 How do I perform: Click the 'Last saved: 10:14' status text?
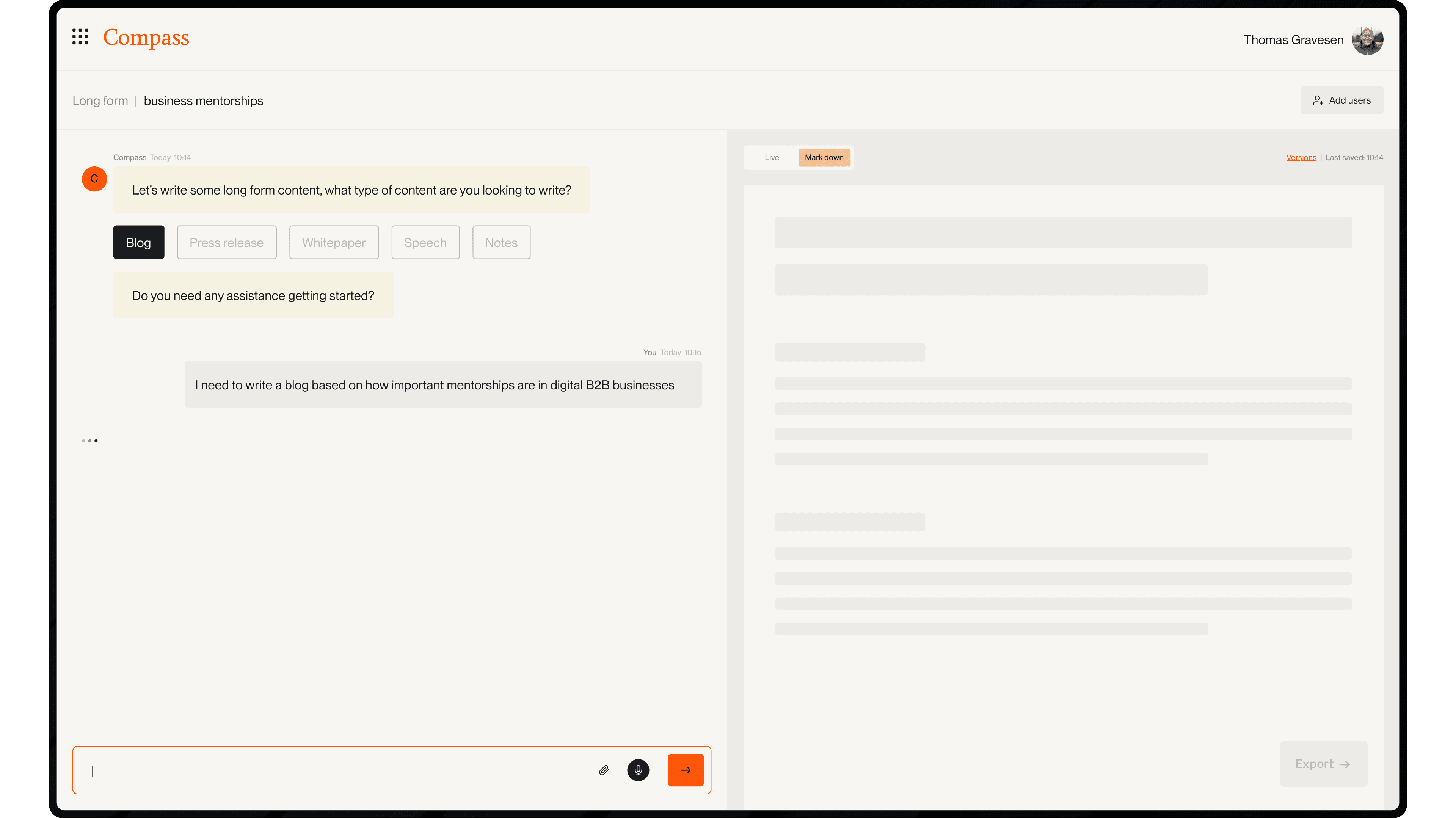(1354, 158)
